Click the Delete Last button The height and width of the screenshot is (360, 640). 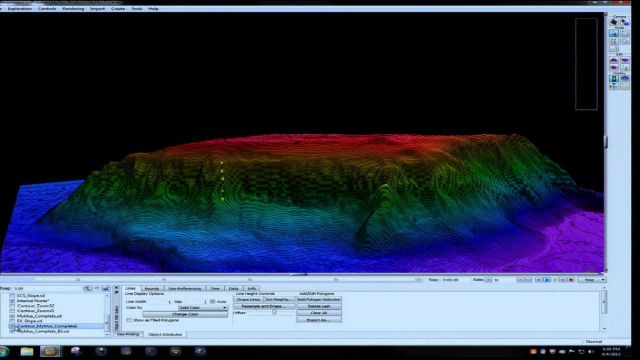pos(319,306)
